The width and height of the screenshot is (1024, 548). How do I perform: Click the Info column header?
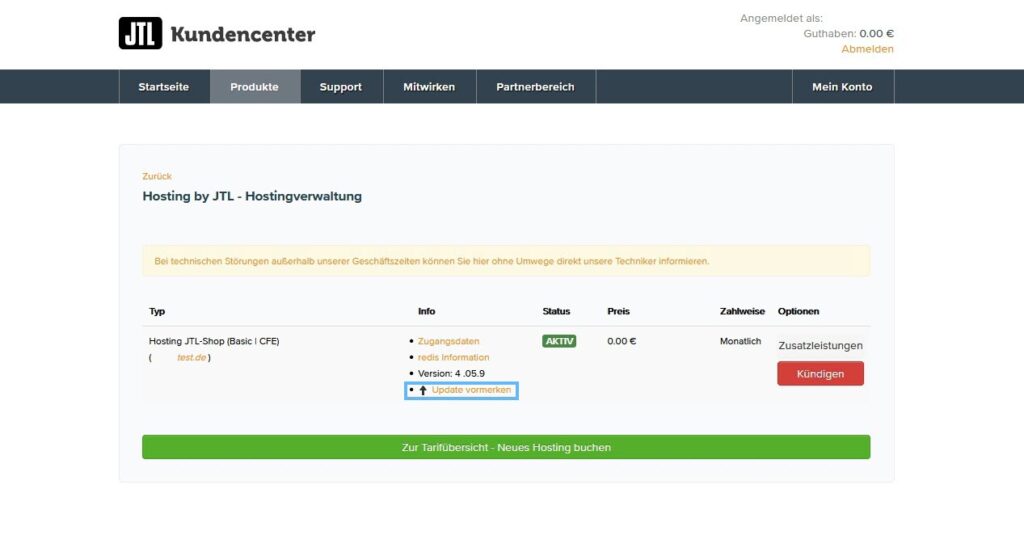[426, 312]
